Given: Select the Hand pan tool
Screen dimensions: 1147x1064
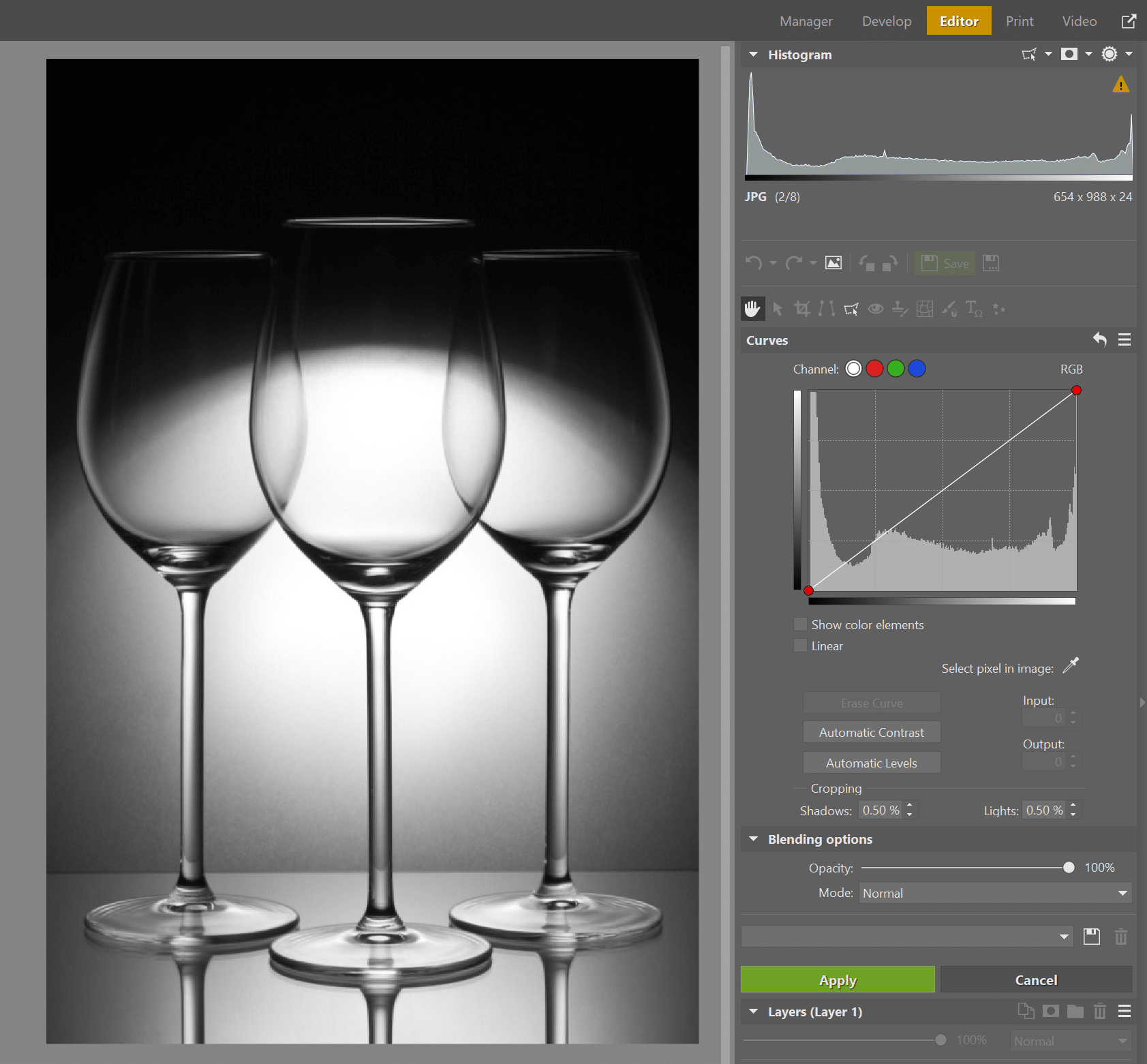Looking at the screenshot, I should 752,308.
